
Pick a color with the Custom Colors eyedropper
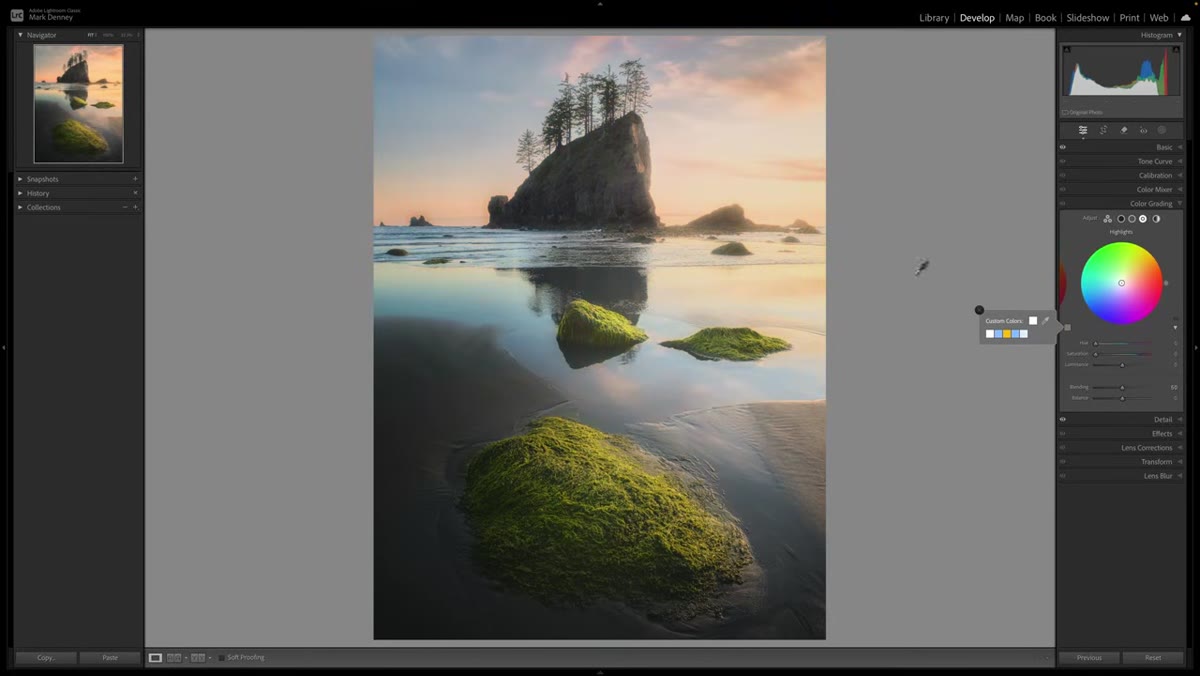(x=1046, y=321)
